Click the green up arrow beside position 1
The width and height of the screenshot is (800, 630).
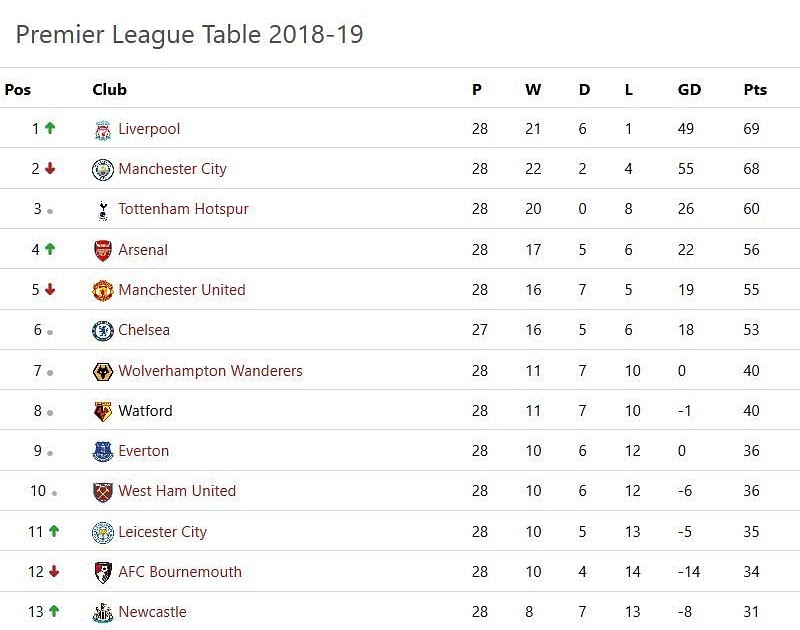pos(50,128)
